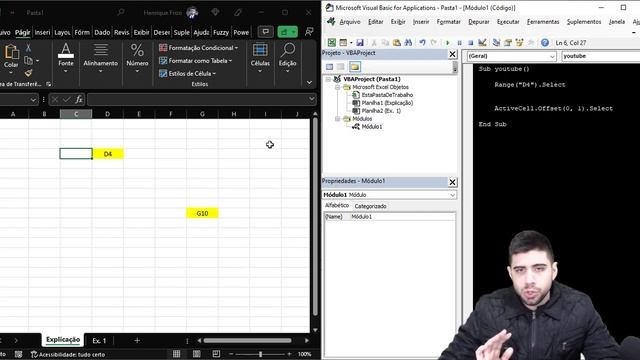Expand the Alinhamento group dropdown
Screen dimensions: 640x360
pyautogui.click(x=100, y=71)
